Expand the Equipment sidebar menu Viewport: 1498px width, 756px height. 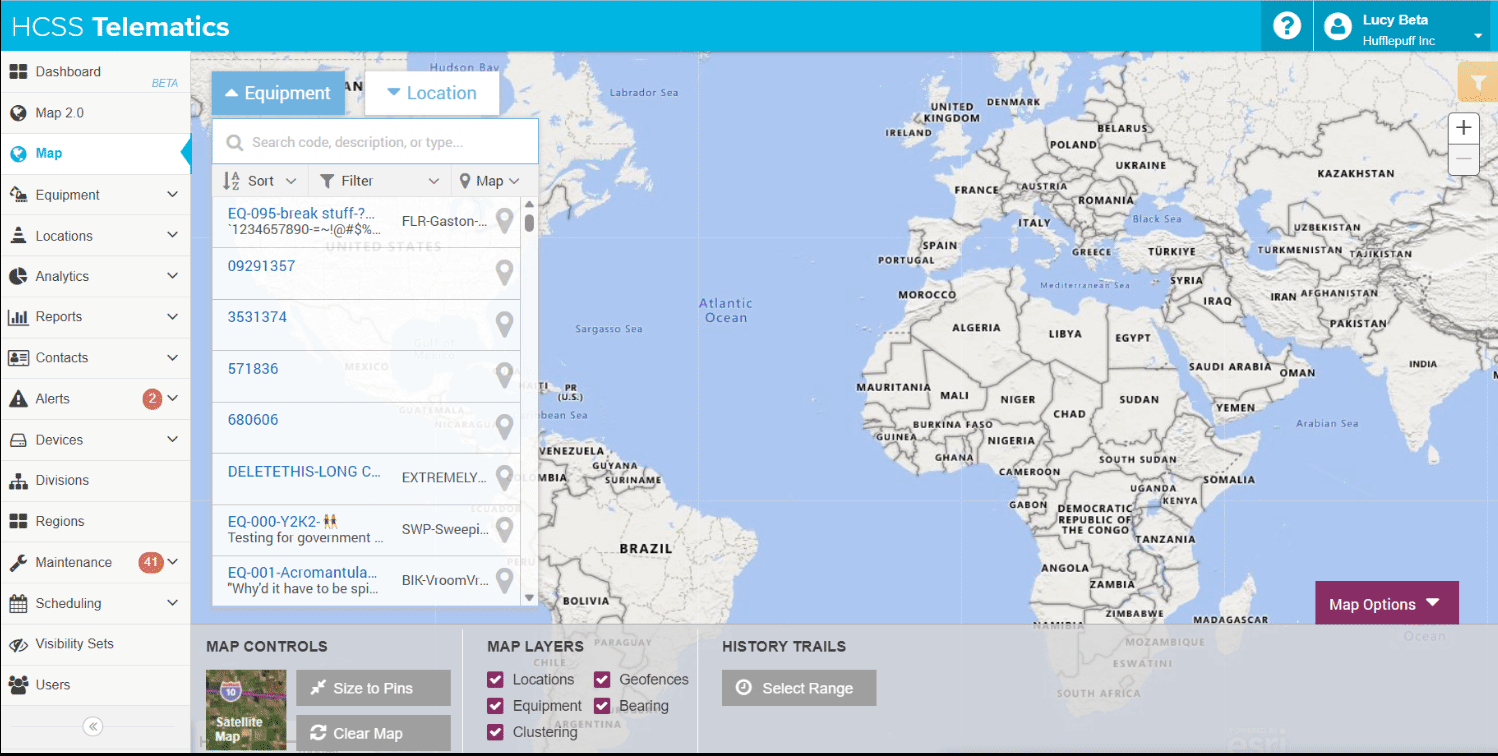tap(172, 195)
